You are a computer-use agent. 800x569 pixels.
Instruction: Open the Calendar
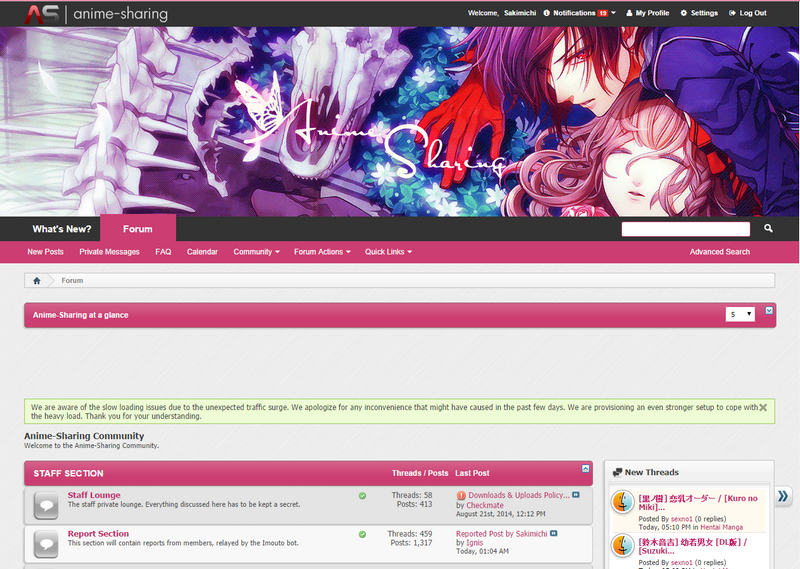click(202, 252)
